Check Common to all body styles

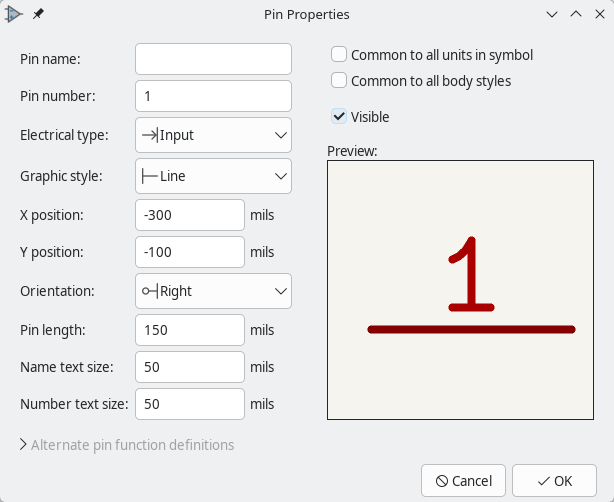340,81
